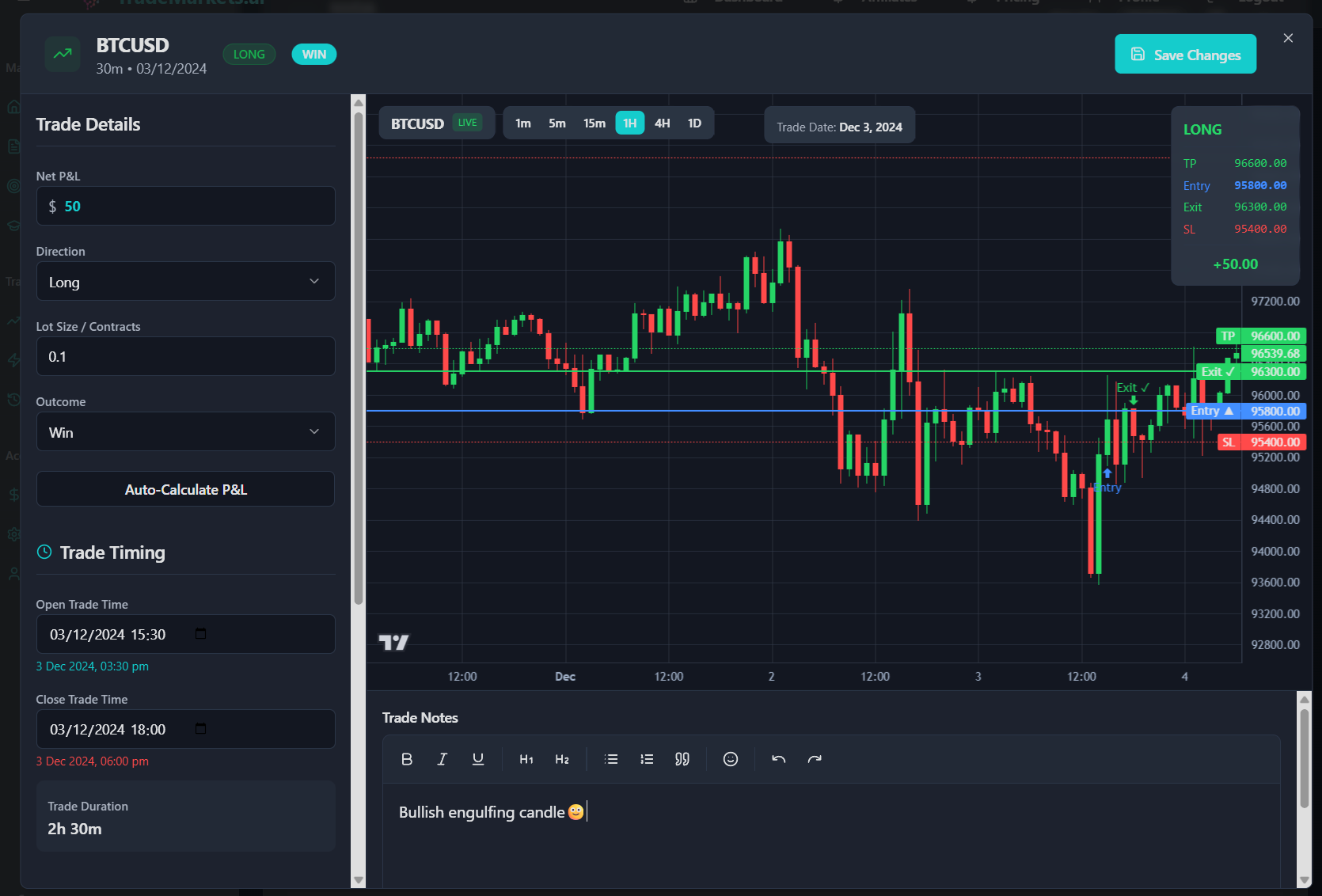Select the 1D timeframe
Viewport: 1322px width, 896px height.
694,123
